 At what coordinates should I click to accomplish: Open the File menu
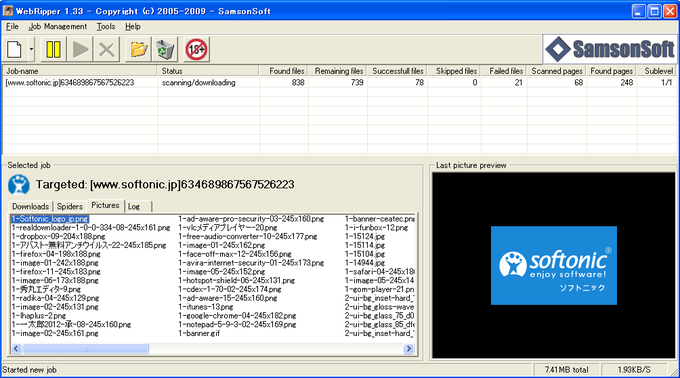(12, 26)
